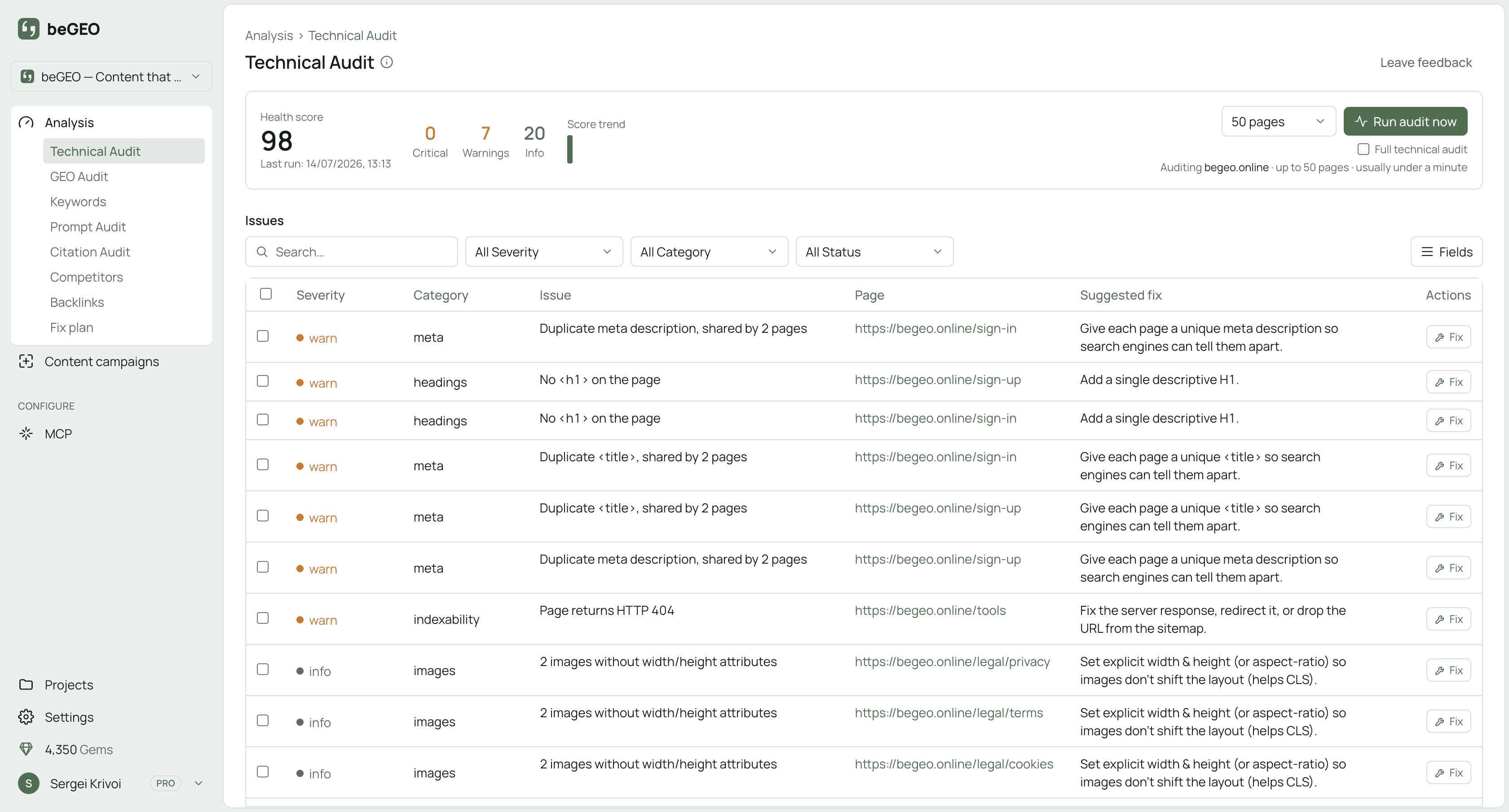Open the begeo.online/tools page link
The height and width of the screenshot is (812, 1509).
[x=930, y=610]
